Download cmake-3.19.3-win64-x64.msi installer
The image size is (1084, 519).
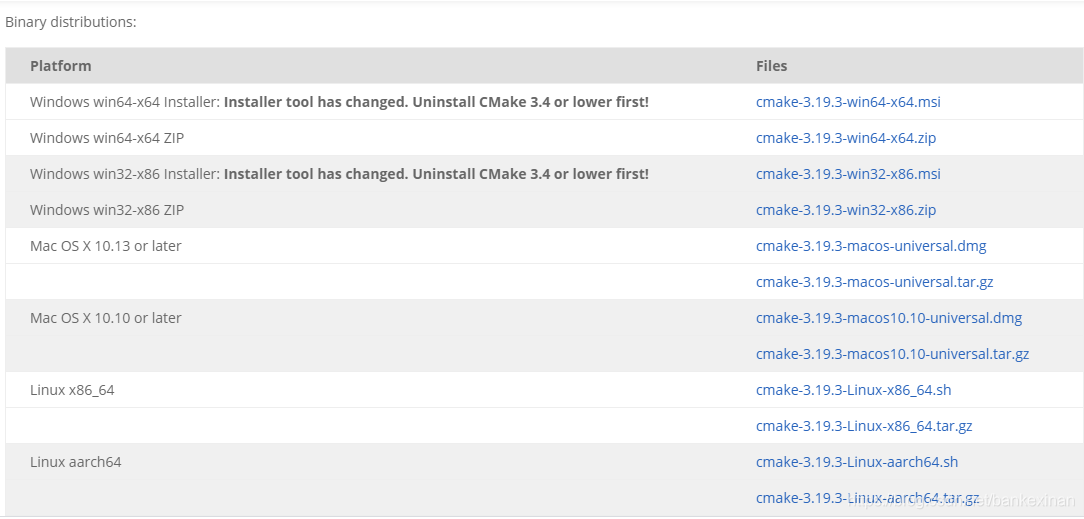pyautogui.click(x=848, y=102)
